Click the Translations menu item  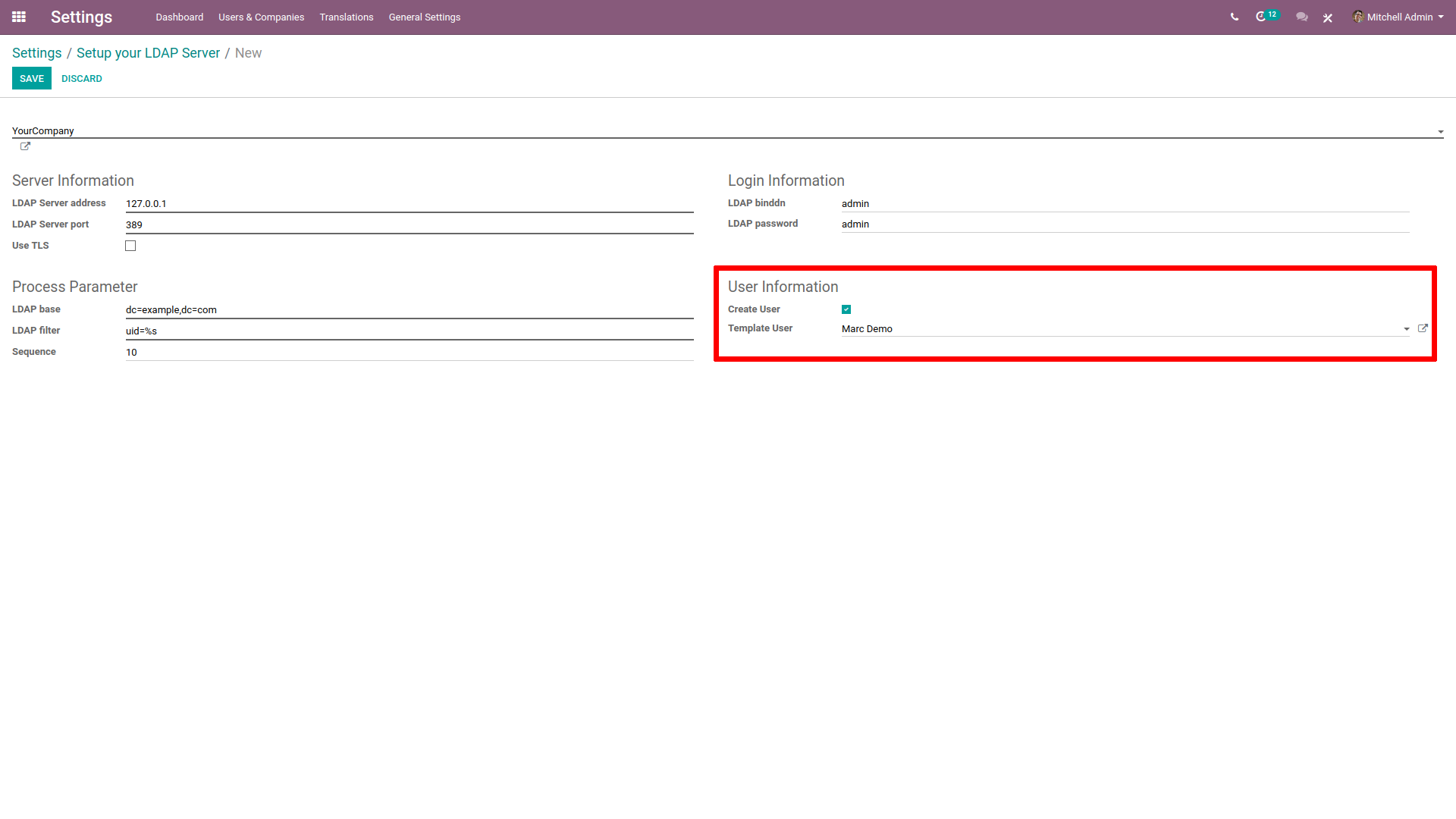(346, 17)
